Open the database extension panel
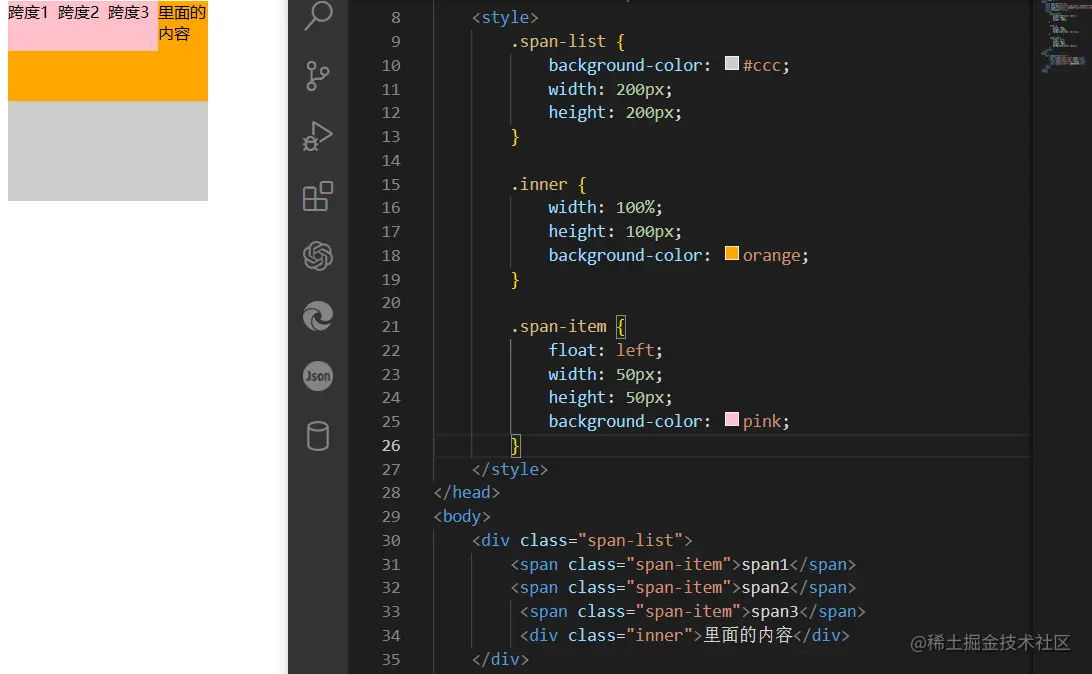This screenshot has height=674, width=1092. tap(318, 436)
